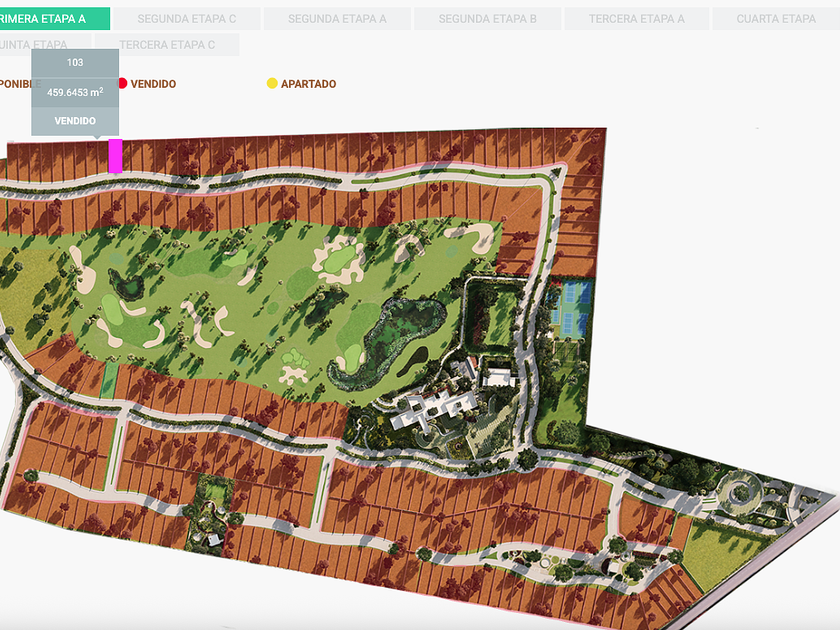This screenshot has height=630, width=840.
Task: Click the 459.6453 m² area value
Action: coord(75,92)
